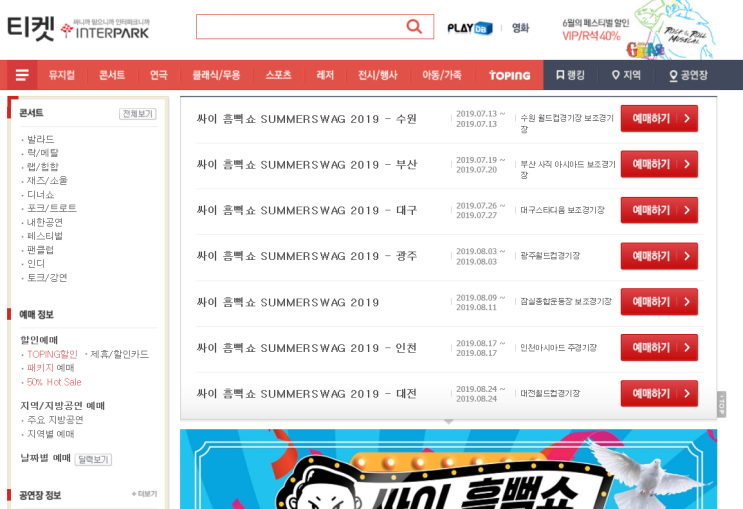
Task: Open the 패키지 예매 link
Action: pyautogui.click(x=51, y=368)
